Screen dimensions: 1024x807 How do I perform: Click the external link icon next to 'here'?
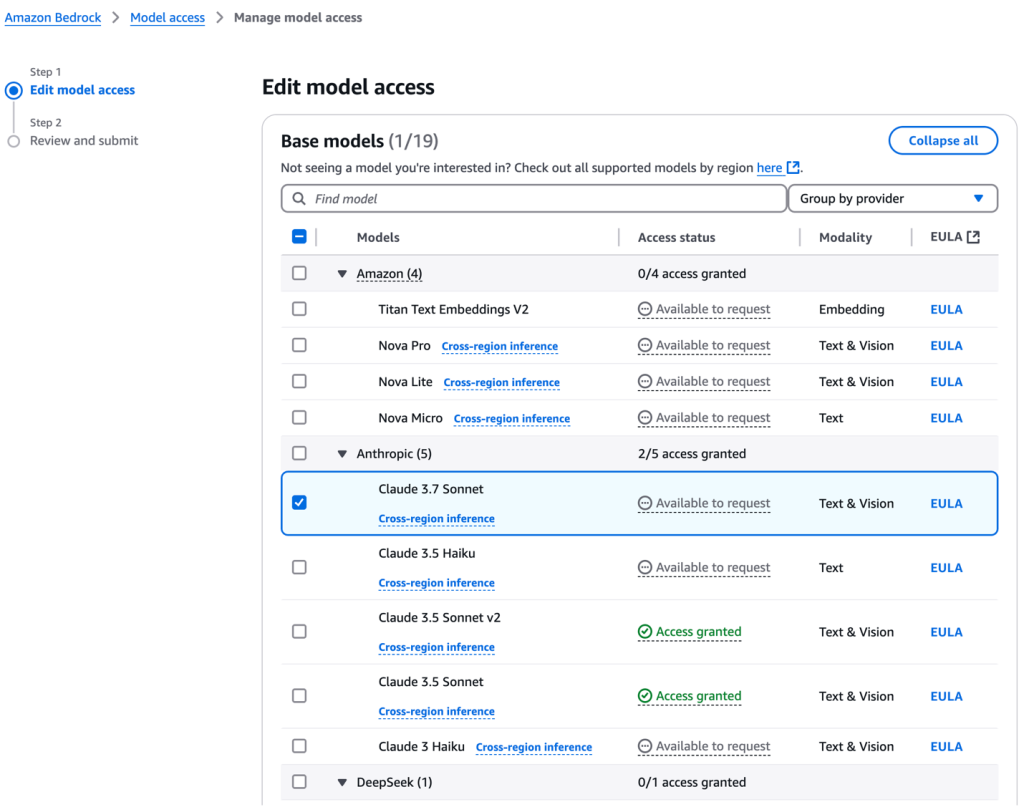(793, 167)
